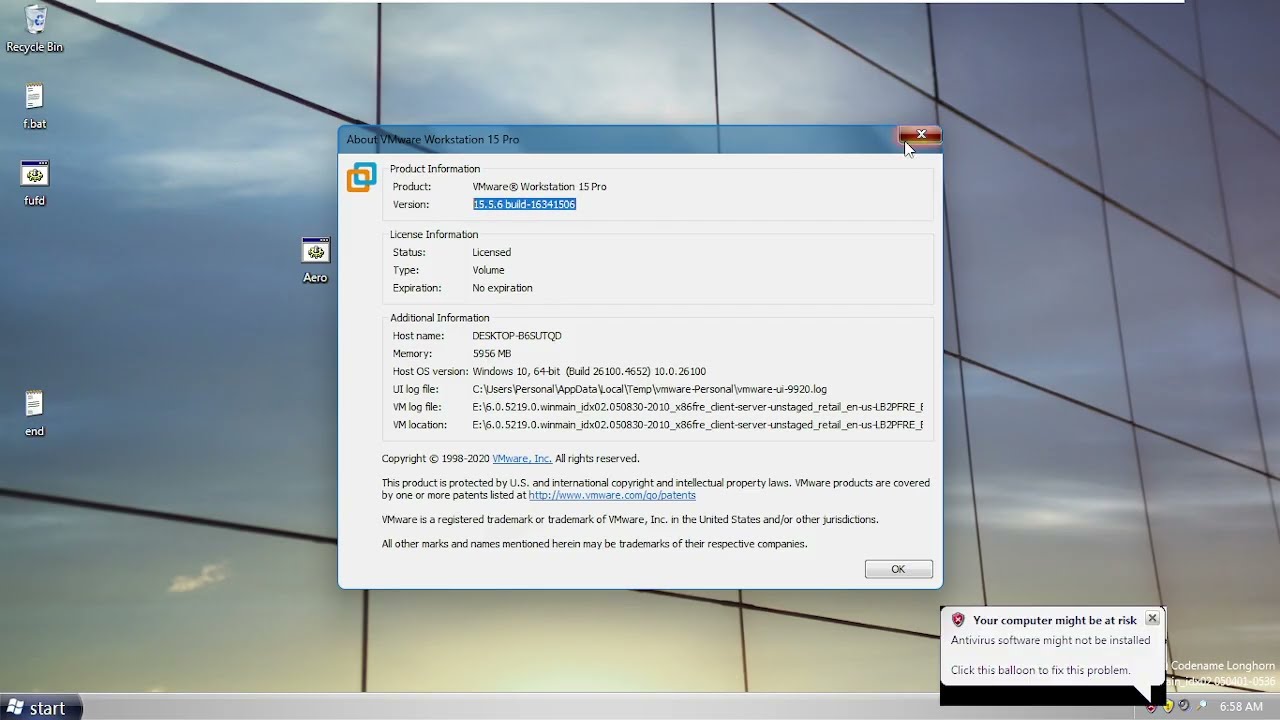Click the Licensed status value
The height and width of the screenshot is (720, 1280).
pyautogui.click(x=492, y=253)
